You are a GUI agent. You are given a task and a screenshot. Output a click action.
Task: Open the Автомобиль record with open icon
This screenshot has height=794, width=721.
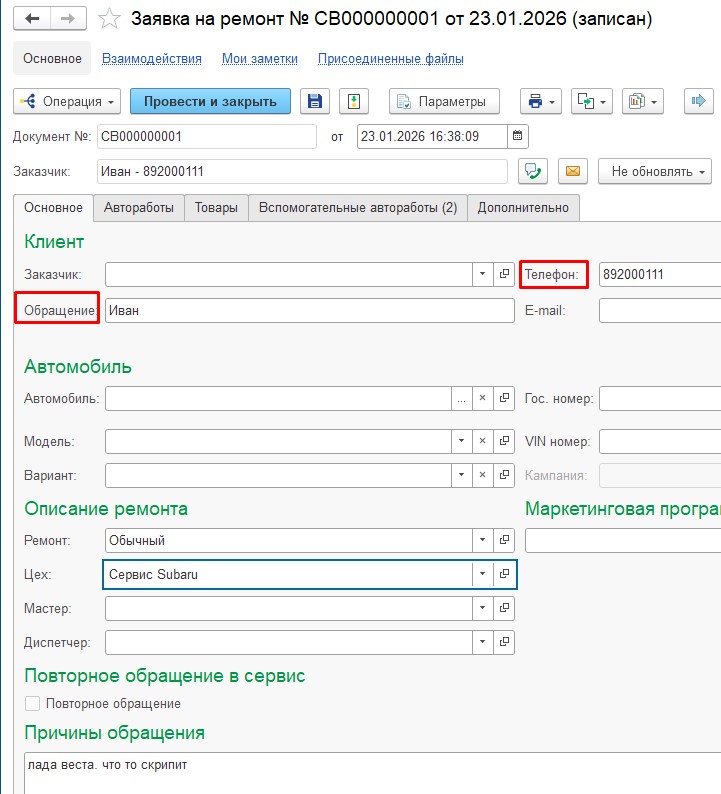point(504,399)
